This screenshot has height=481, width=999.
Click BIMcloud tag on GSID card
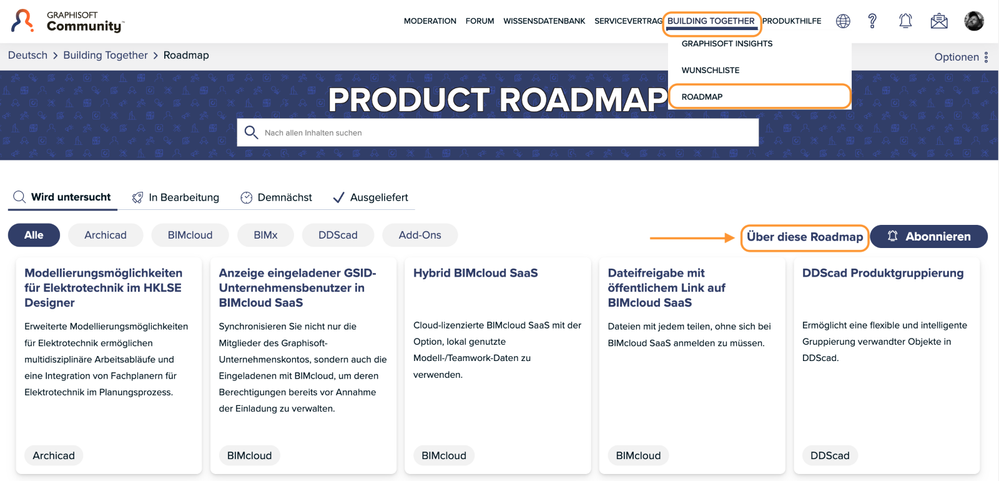[250, 456]
